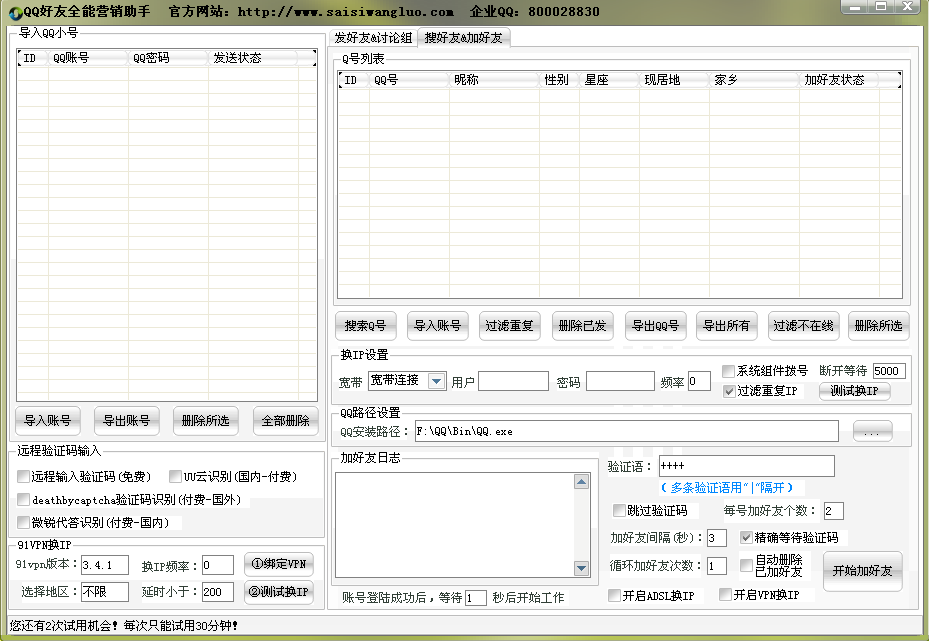Screen dimensions: 929x641
Task: Click the QQ密码 column header
Action: 168,58
